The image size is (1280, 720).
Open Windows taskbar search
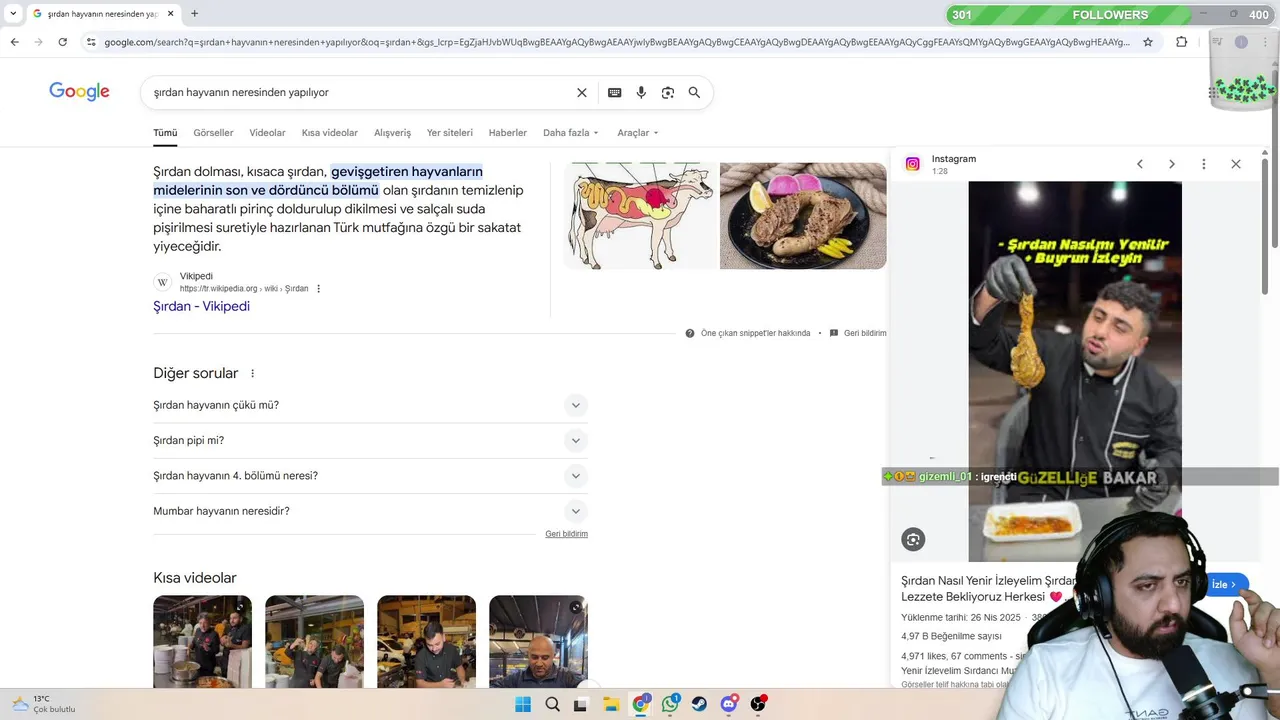pyautogui.click(x=552, y=704)
